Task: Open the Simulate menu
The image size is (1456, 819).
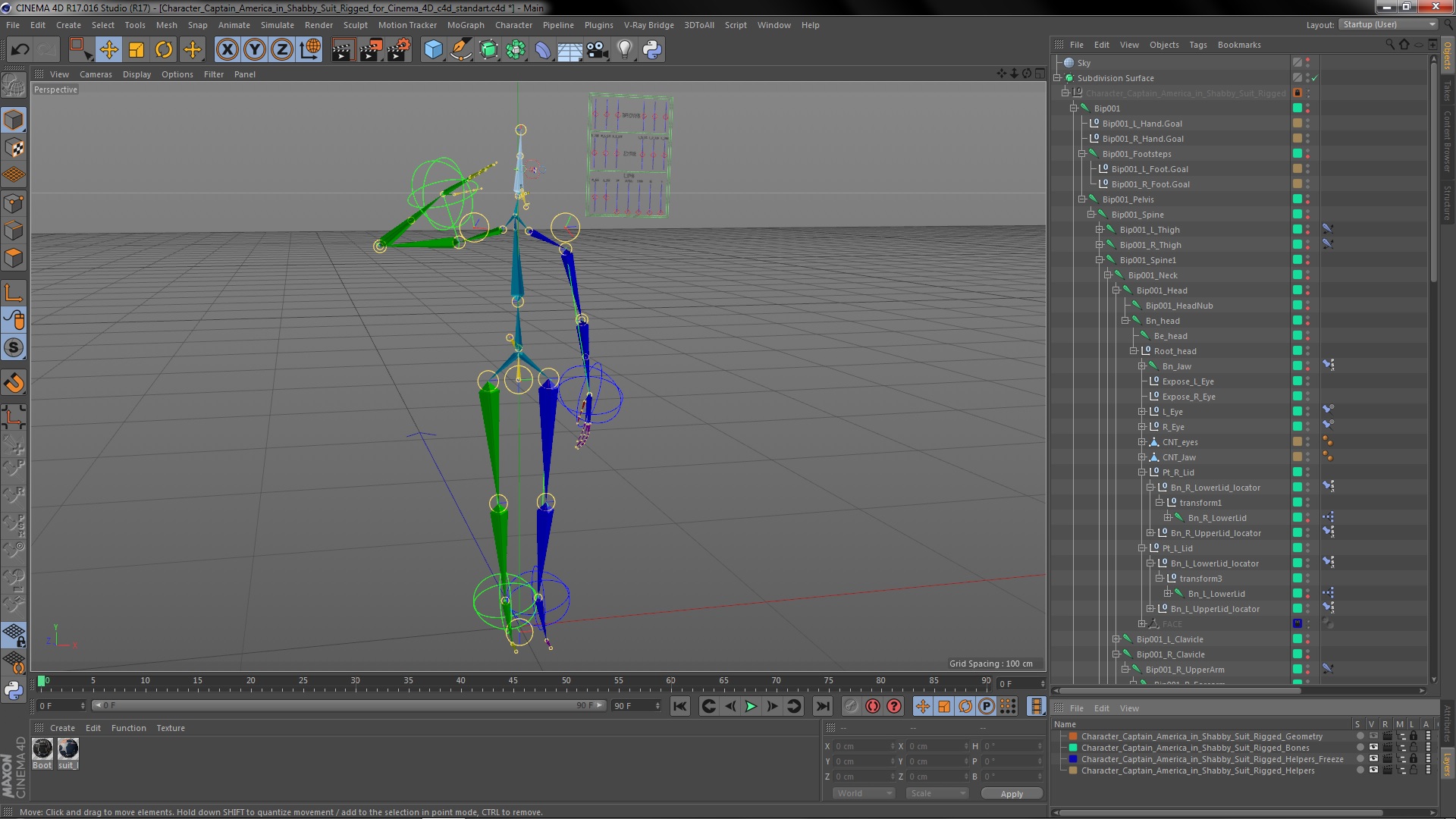Action: point(277,25)
